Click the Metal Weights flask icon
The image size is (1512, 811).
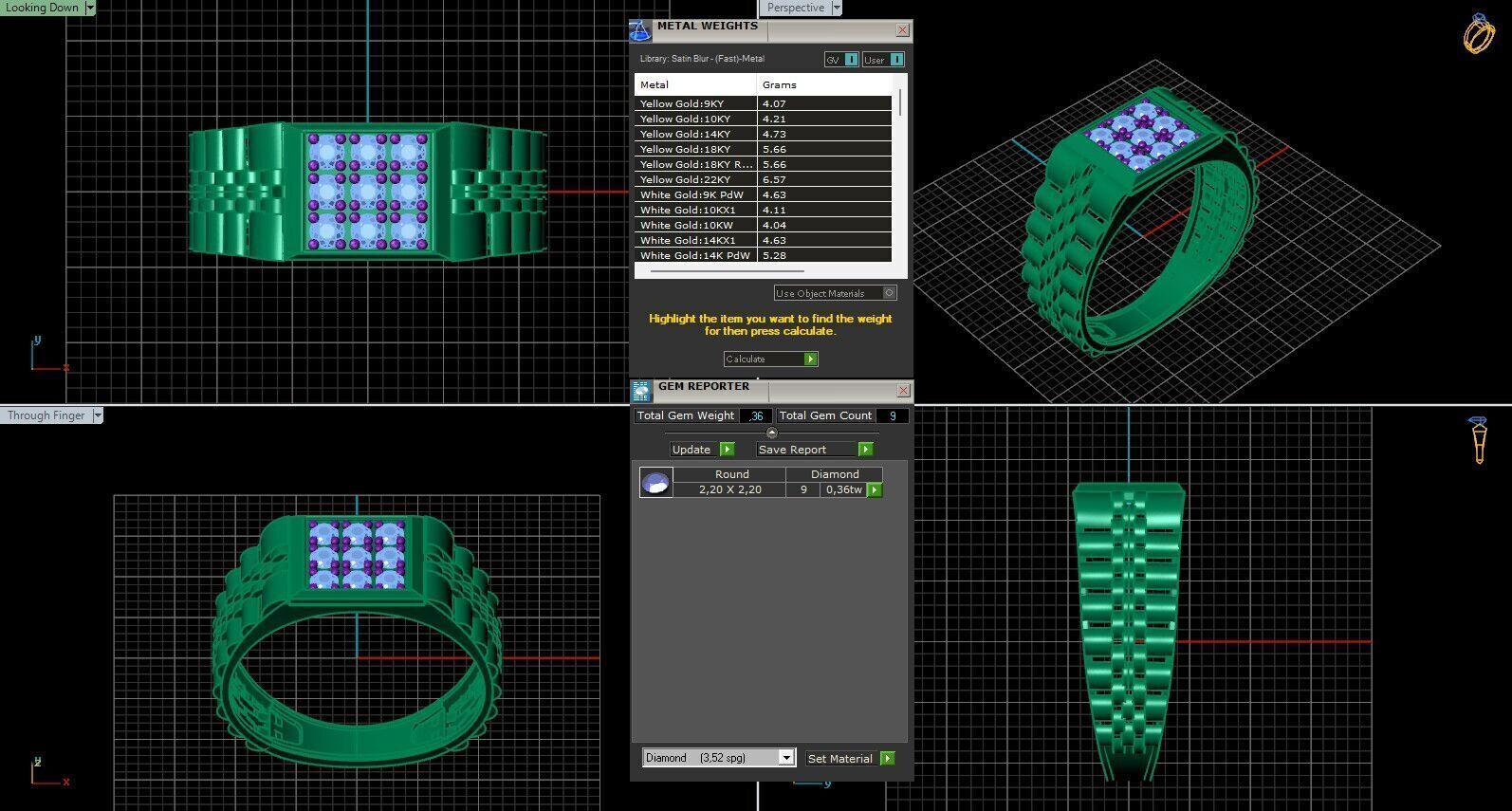[640, 30]
